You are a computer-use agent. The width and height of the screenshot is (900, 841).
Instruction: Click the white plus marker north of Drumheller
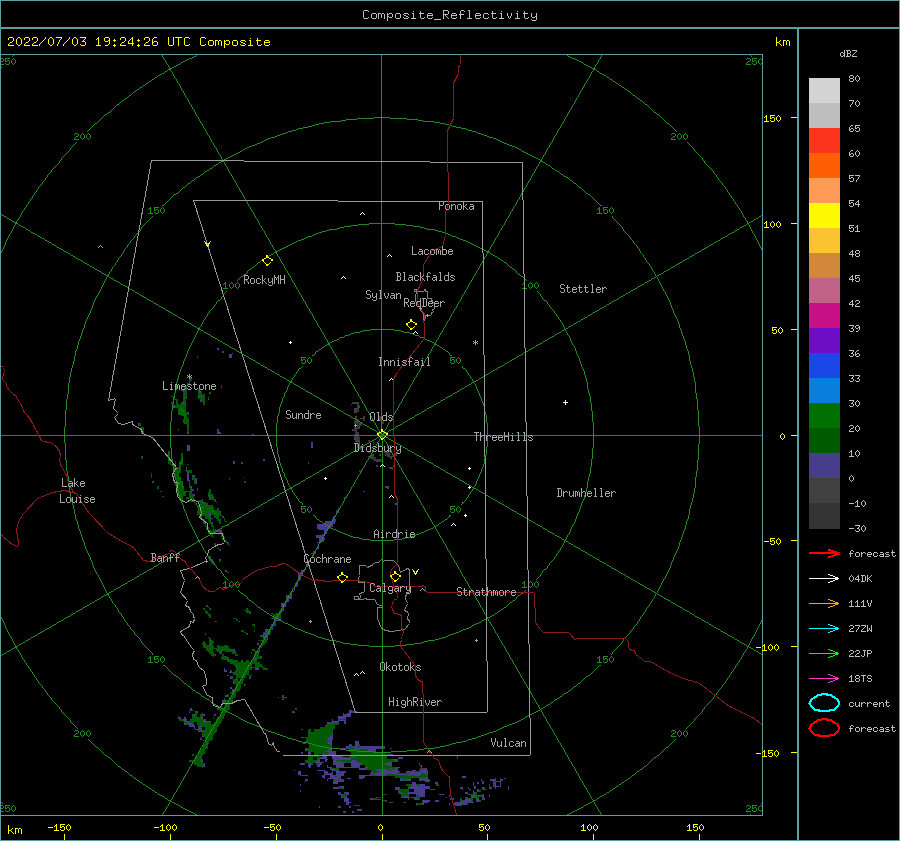565,402
